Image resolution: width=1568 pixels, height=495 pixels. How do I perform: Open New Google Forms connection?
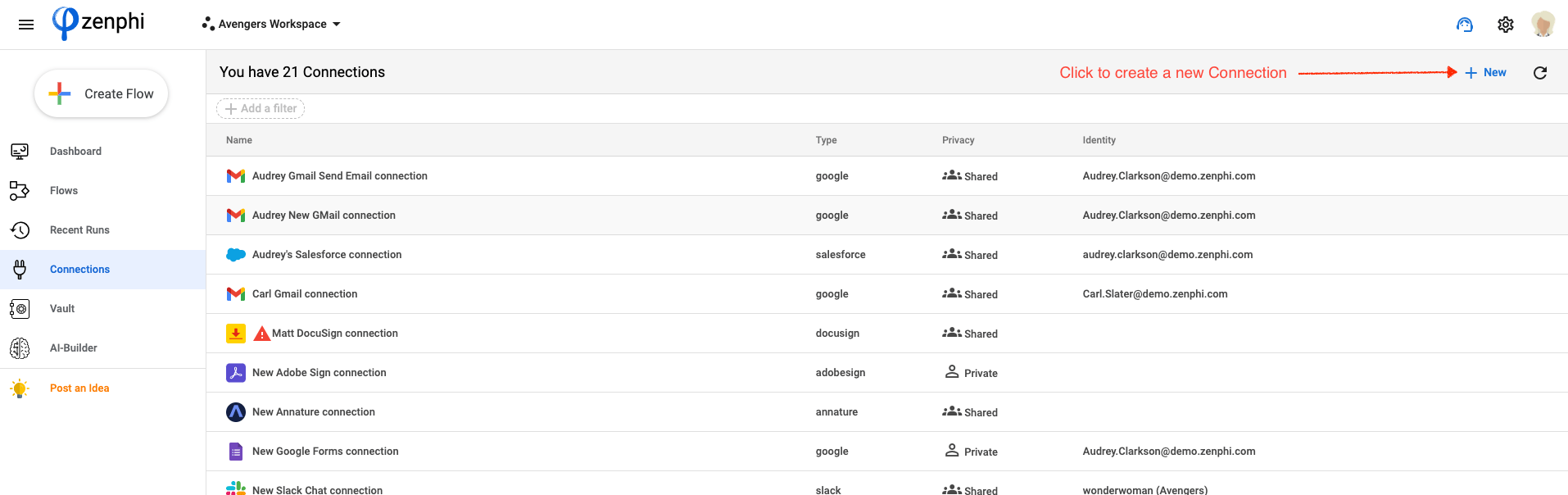coord(325,451)
